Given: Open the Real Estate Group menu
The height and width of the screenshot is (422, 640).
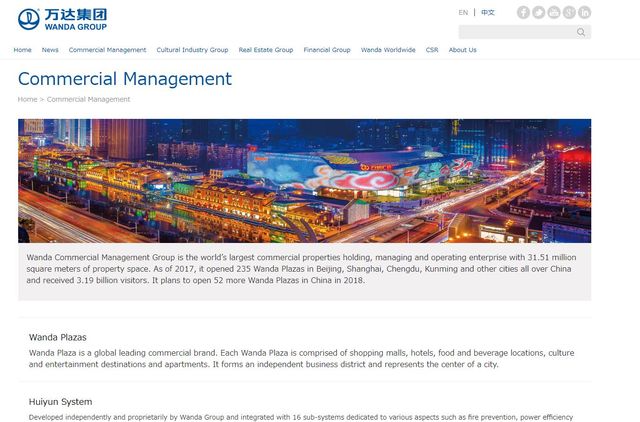Looking at the screenshot, I should click(x=266, y=50).
